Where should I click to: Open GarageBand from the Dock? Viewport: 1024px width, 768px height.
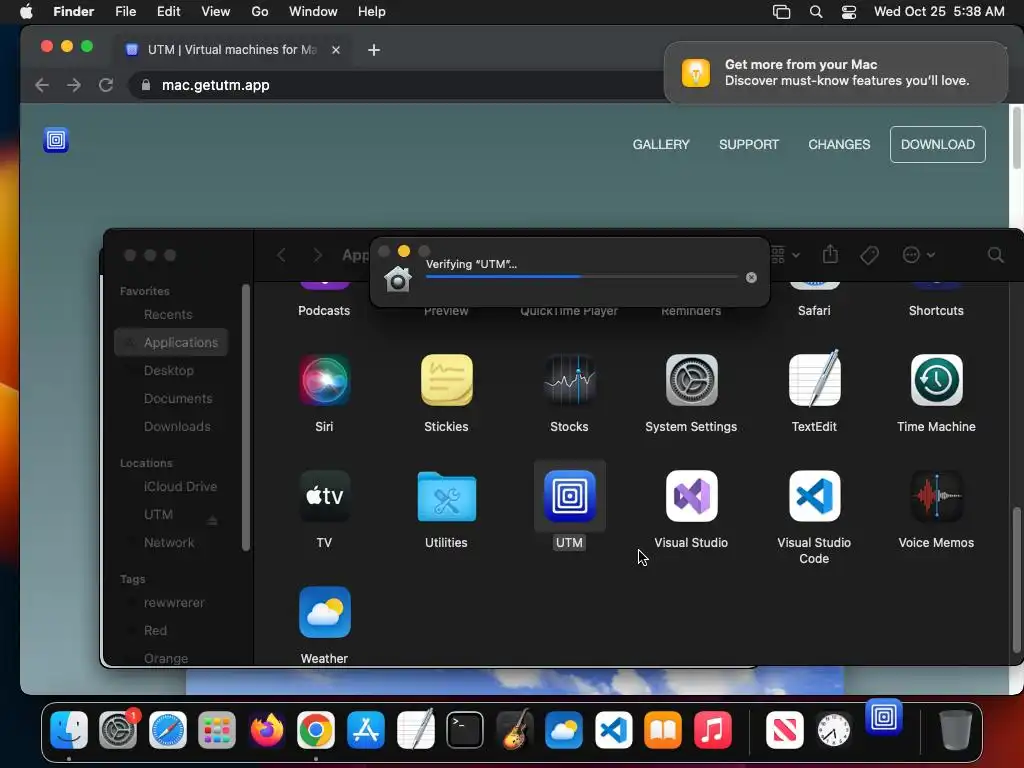(515, 730)
